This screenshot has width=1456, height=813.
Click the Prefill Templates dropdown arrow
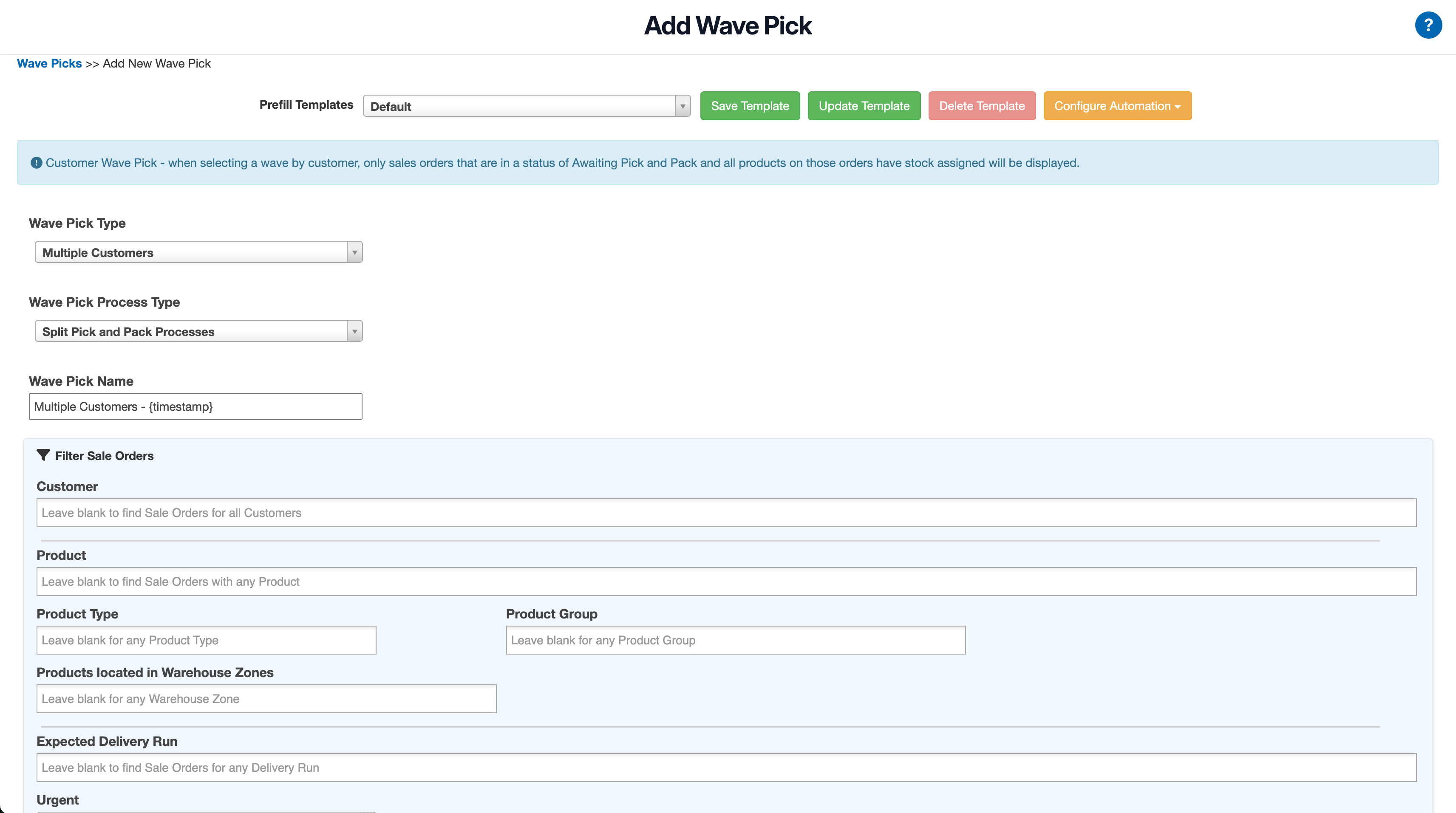pyautogui.click(x=682, y=106)
